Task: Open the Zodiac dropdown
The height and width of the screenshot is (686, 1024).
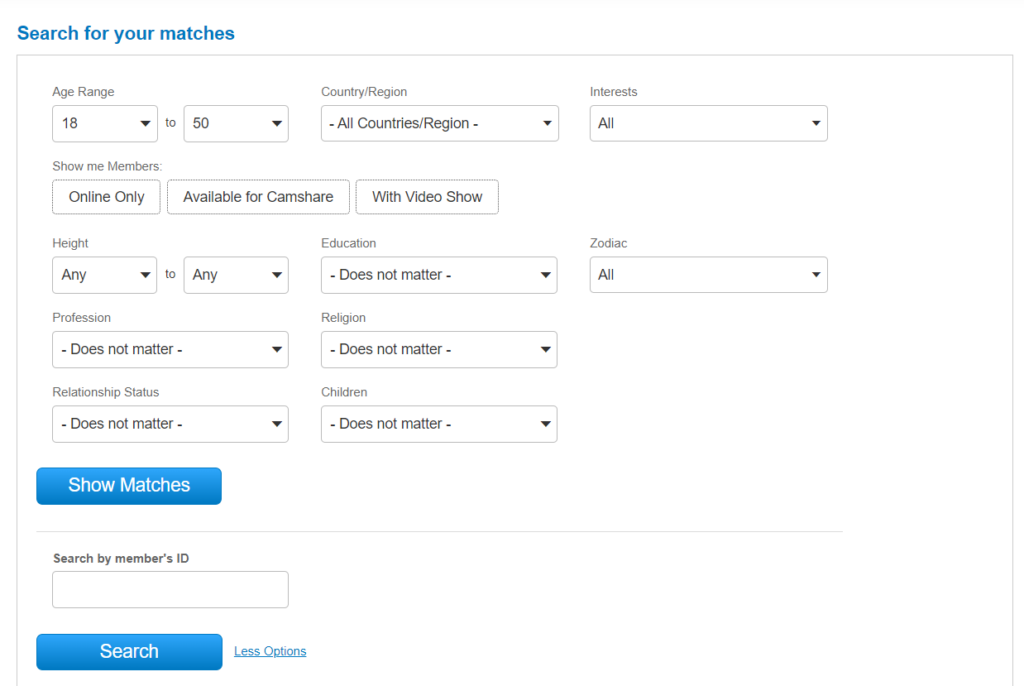Action: [708, 275]
